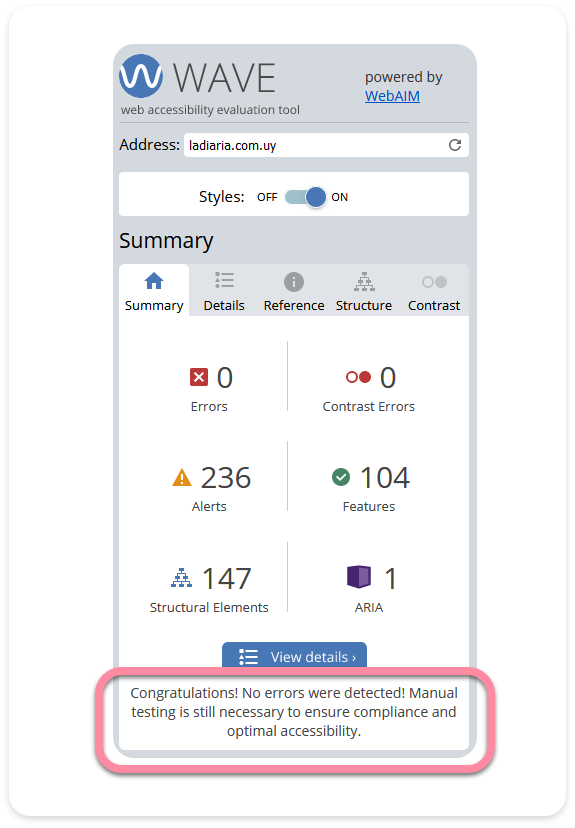575x828 pixels.
Task: Click the orange Alerts triangle icon
Action: 182,477
